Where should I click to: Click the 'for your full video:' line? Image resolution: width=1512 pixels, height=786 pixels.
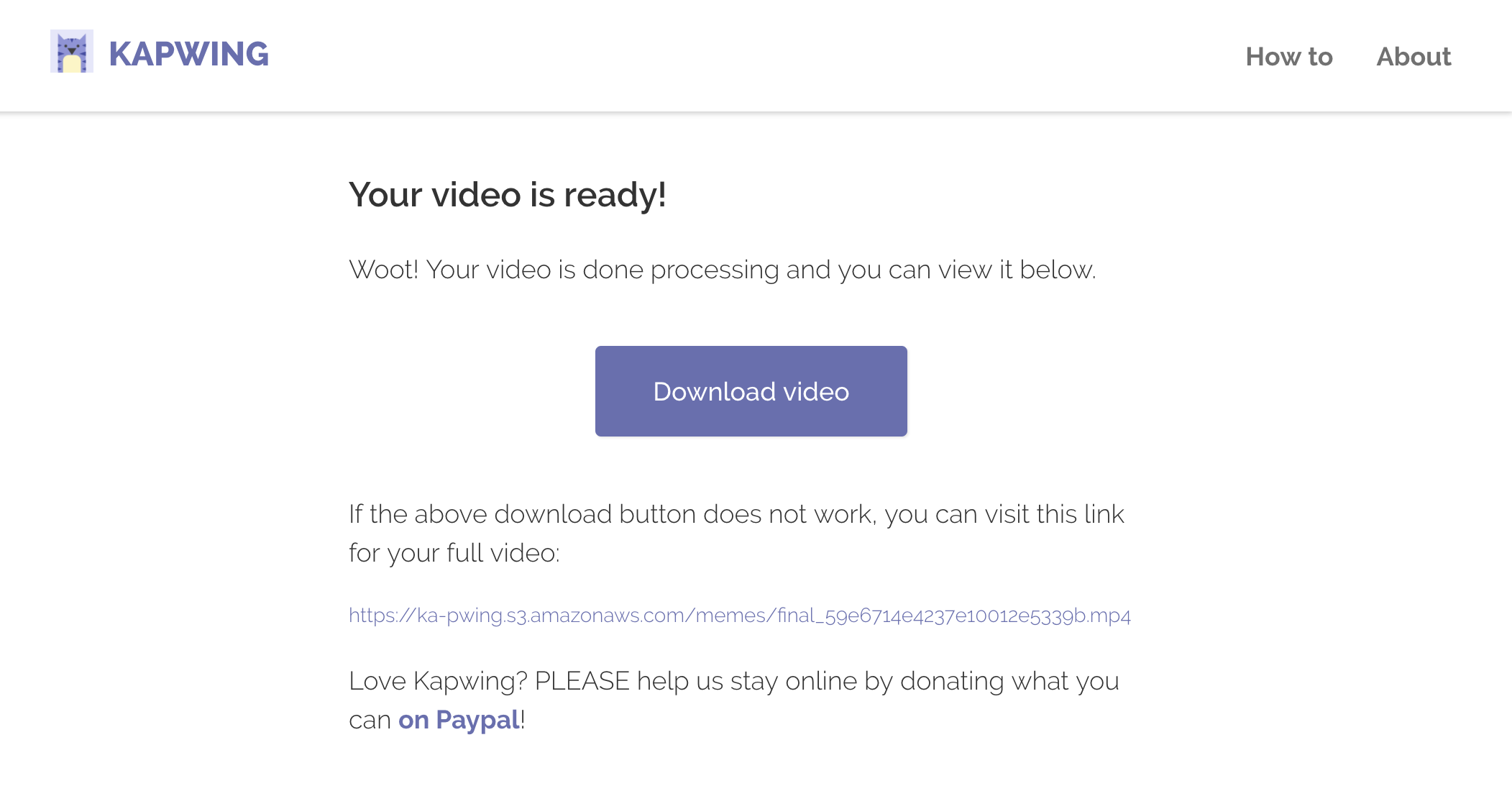pyautogui.click(x=454, y=553)
